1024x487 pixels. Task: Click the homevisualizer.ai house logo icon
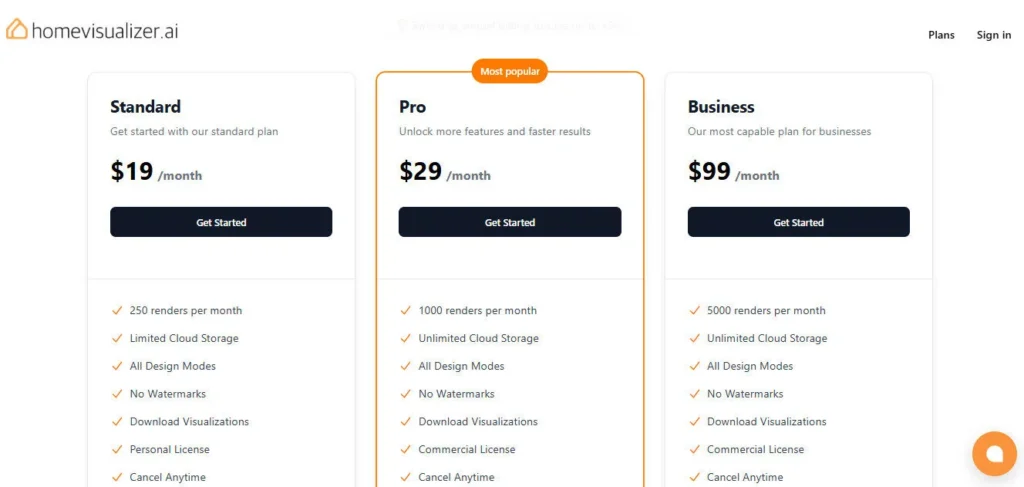tap(17, 29)
